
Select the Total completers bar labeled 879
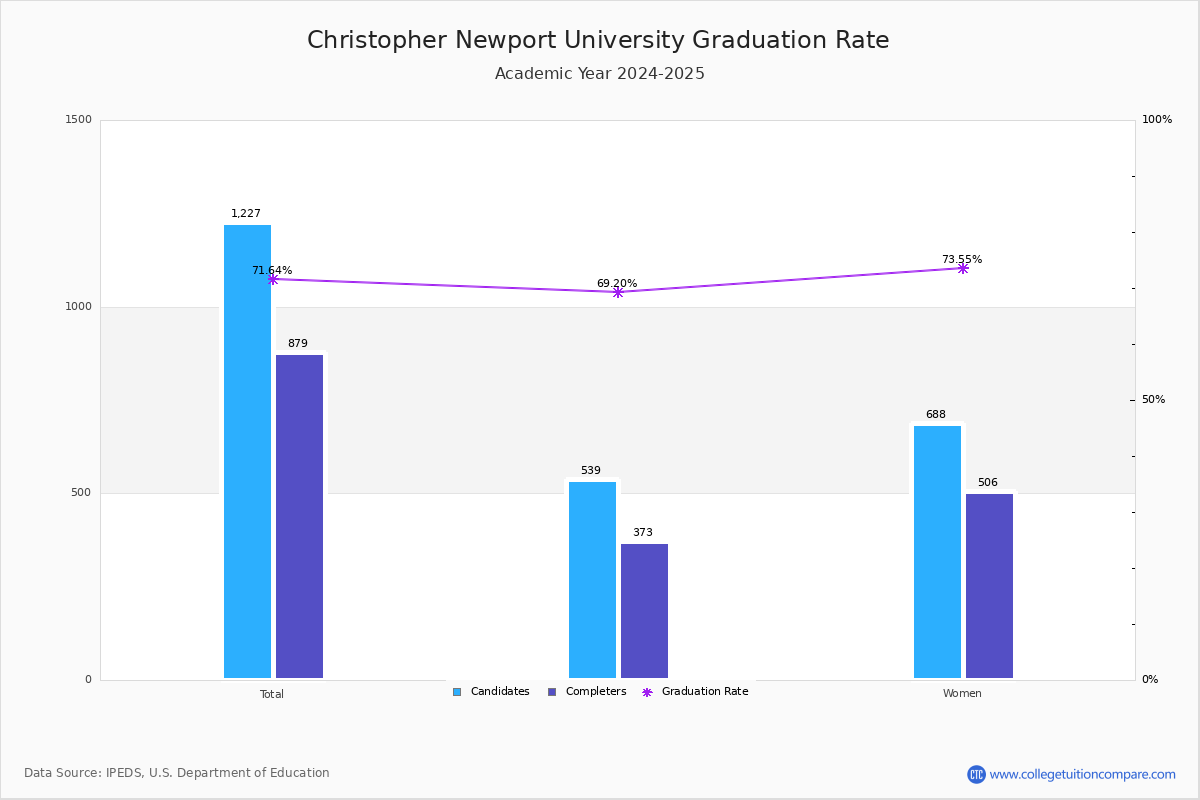click(x=300, y=516)
